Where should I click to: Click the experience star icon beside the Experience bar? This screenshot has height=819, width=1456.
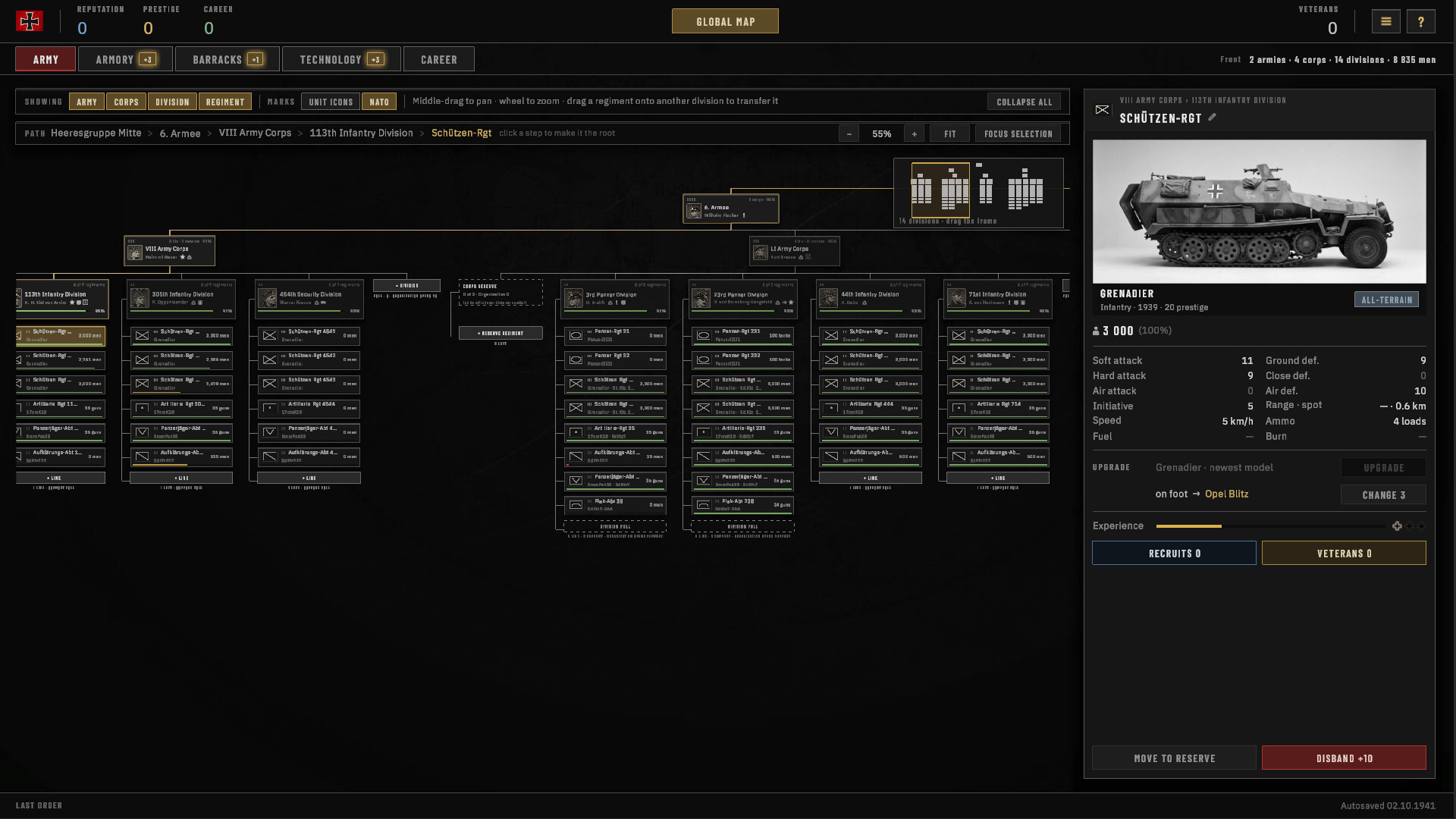pyautogui.click(x=1397, y=526)
